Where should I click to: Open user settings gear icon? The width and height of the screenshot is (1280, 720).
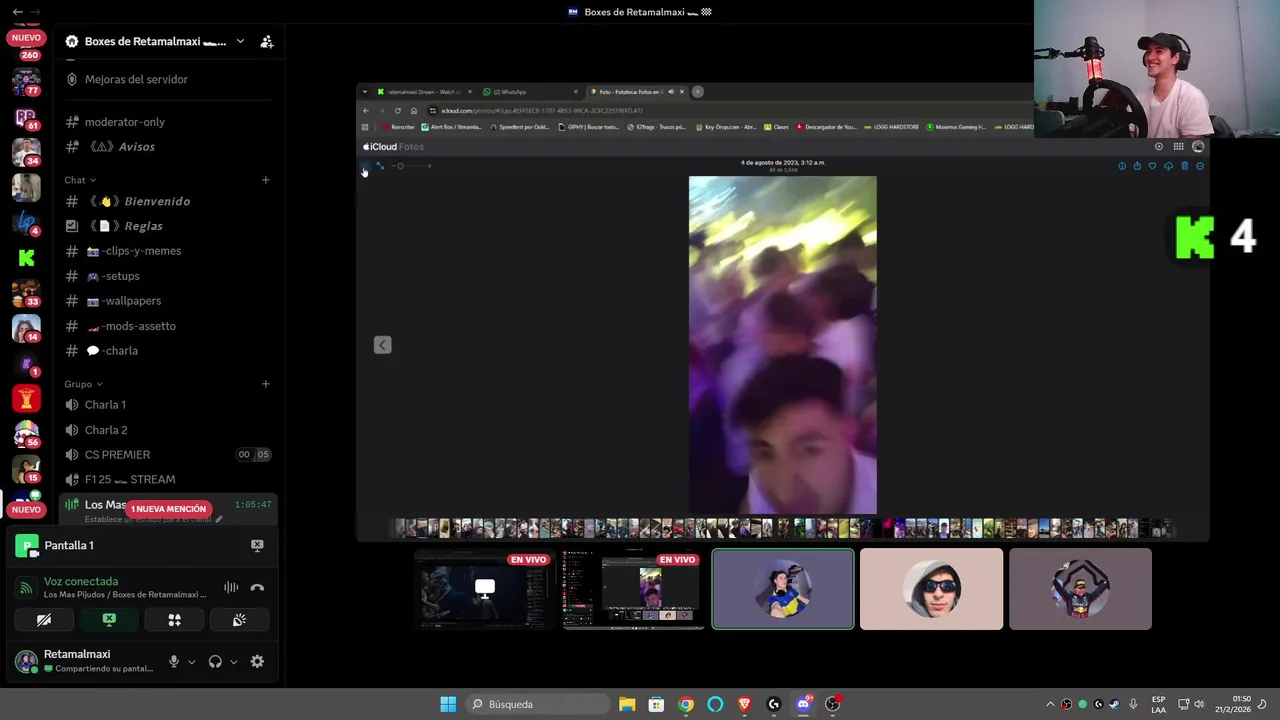pyautogui.click(x=257, y=661)
